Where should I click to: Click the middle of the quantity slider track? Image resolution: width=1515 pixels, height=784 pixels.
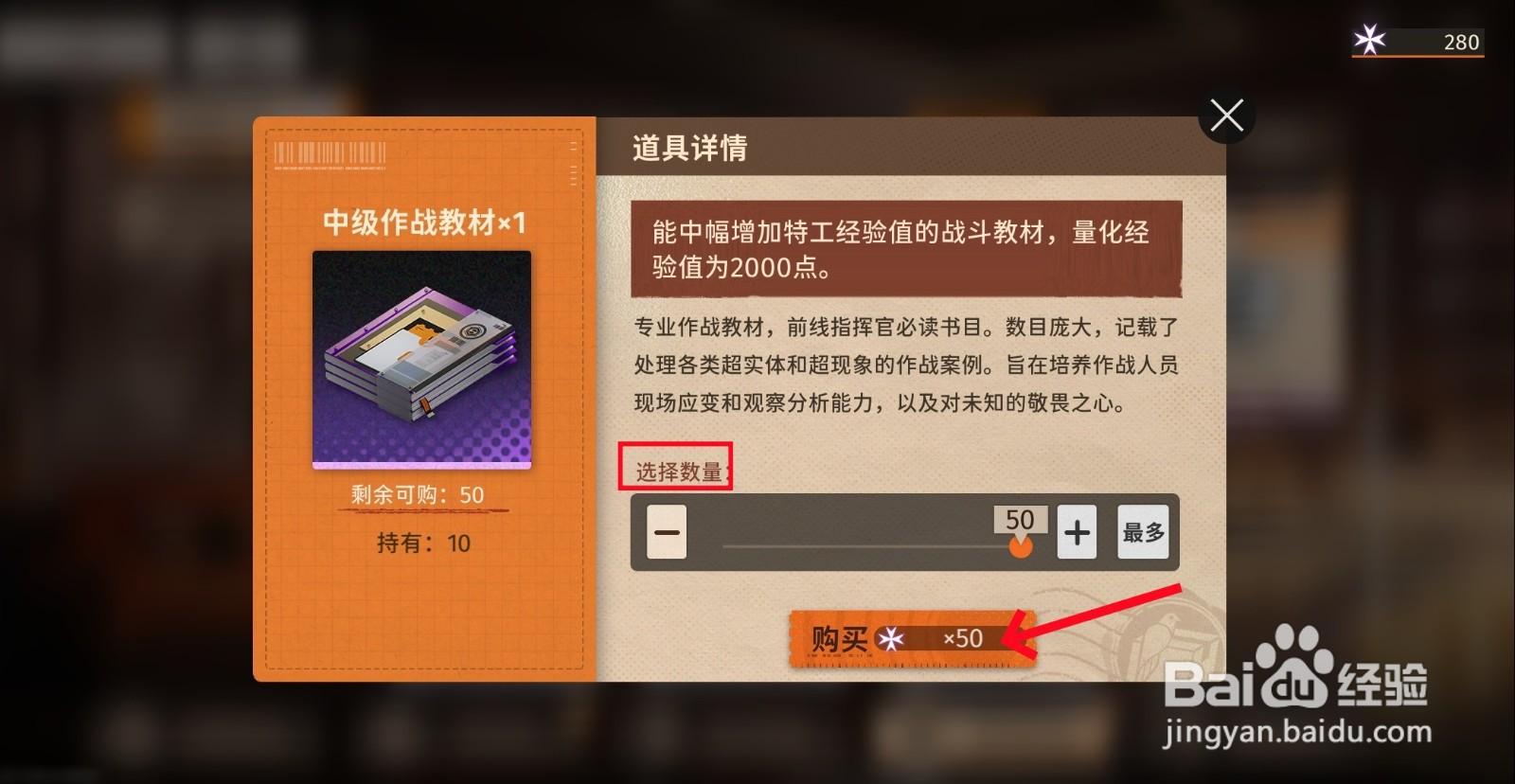(x=871, y=546)
